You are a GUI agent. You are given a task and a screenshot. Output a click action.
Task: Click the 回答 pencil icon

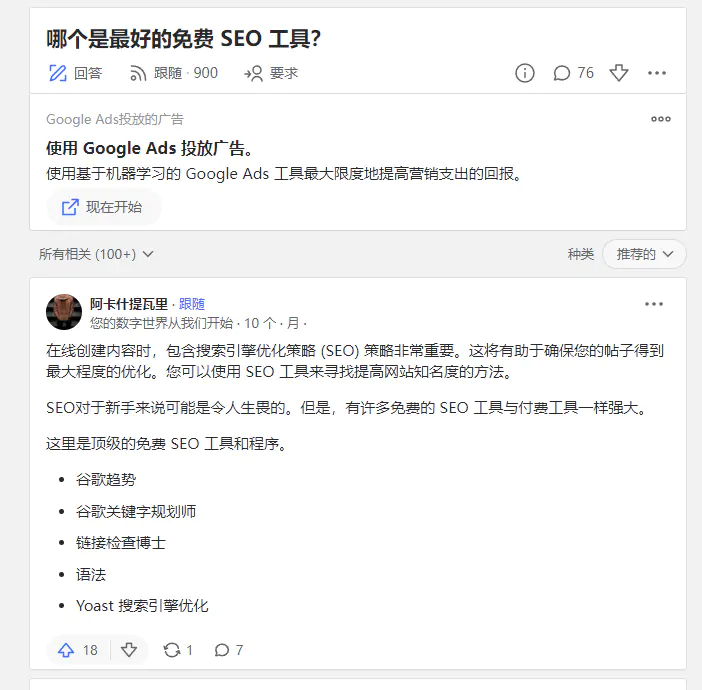pos(58,73)
